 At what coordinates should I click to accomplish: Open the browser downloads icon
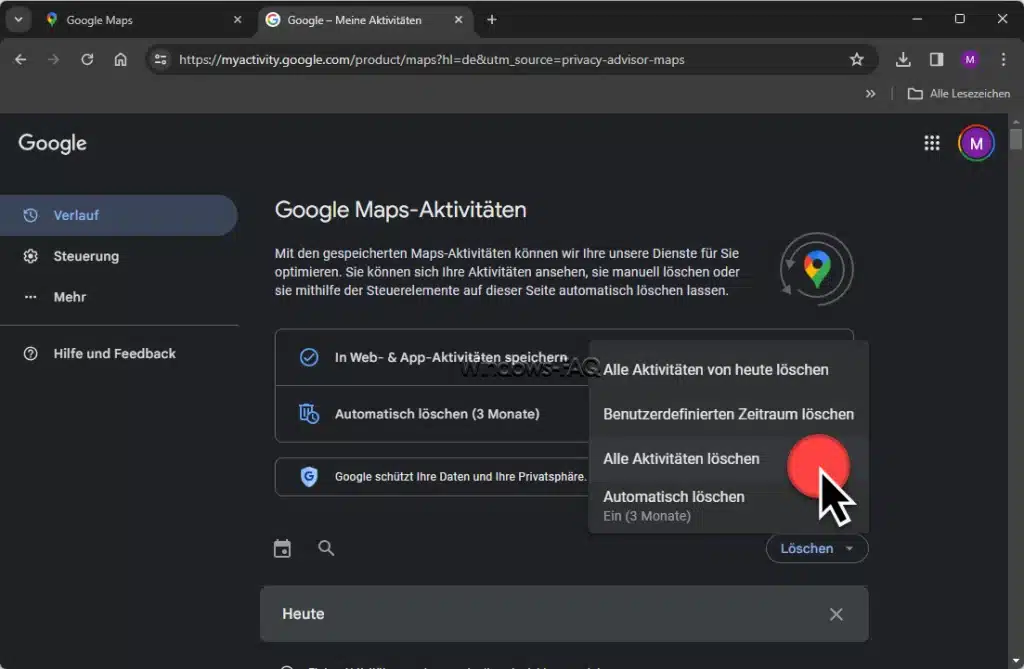(x=903, y=59)
